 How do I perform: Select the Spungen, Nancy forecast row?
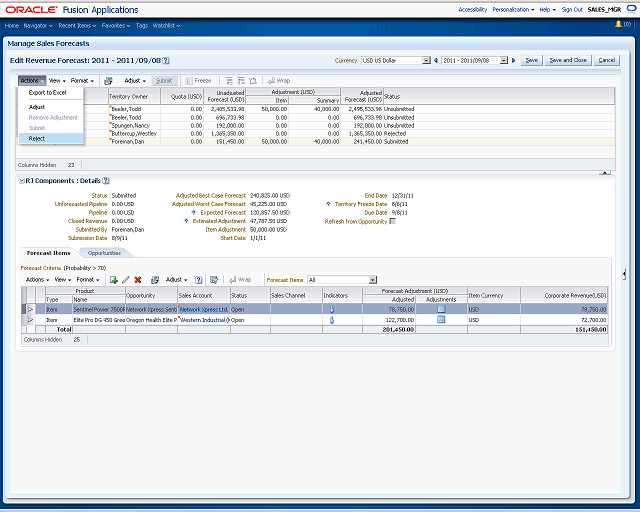coord(315,125)
